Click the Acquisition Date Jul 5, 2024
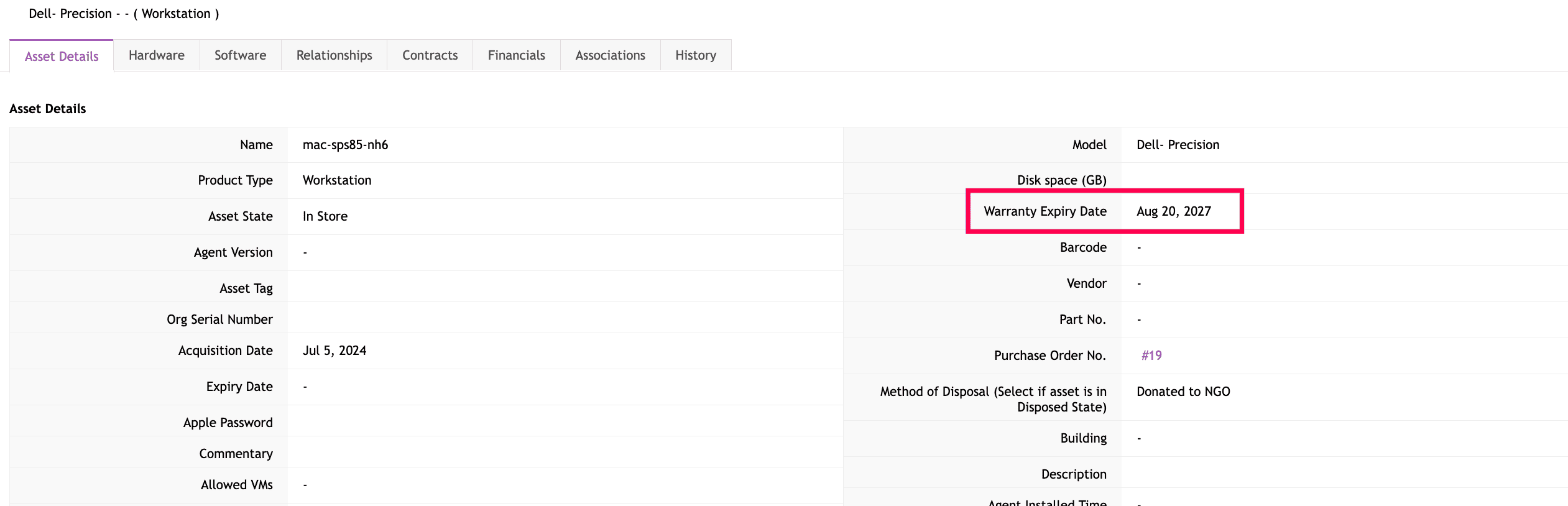The image size is (1568, 506). point(334,351)
